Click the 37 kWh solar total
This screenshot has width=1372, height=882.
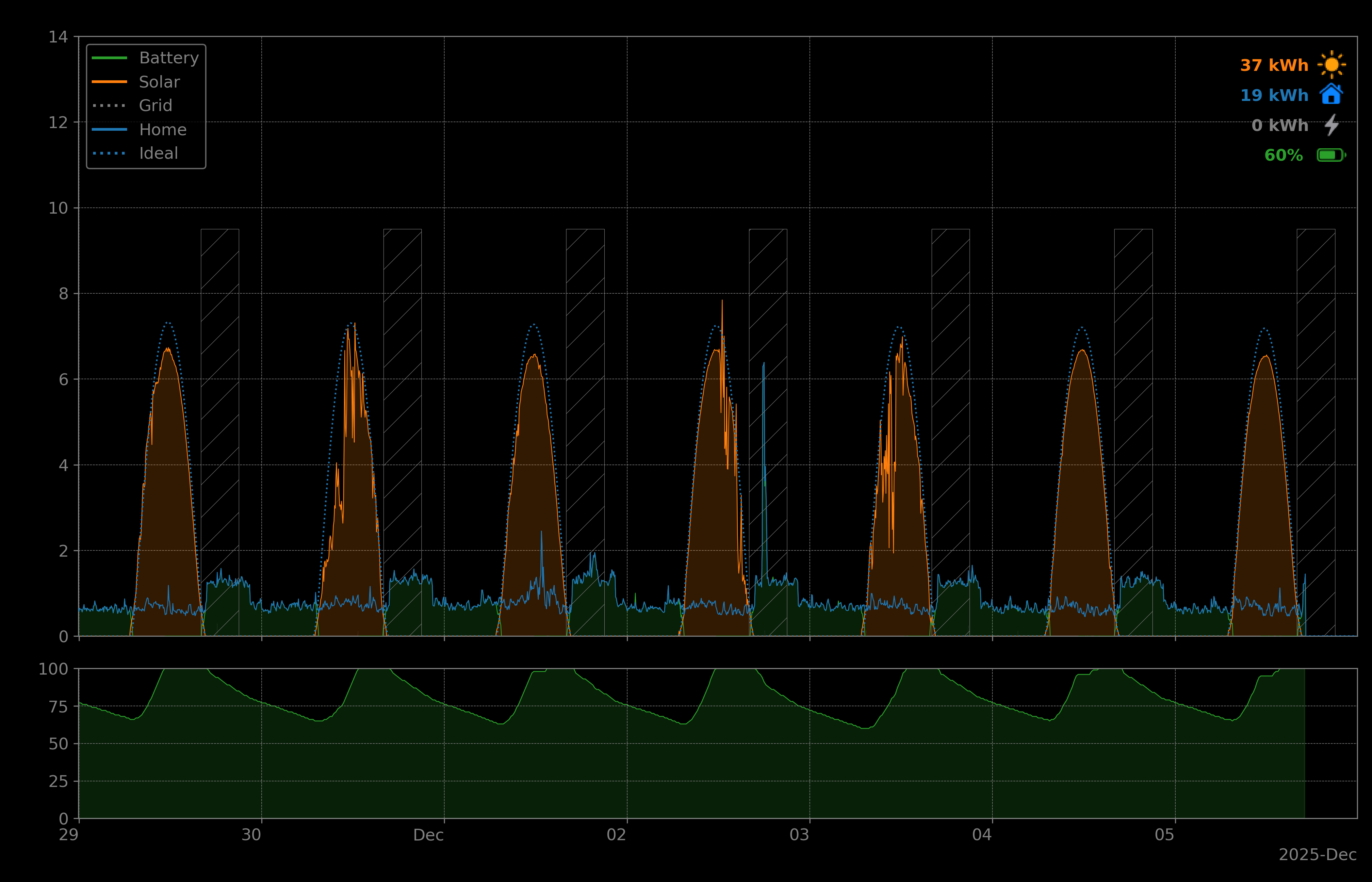(1273, 65)
